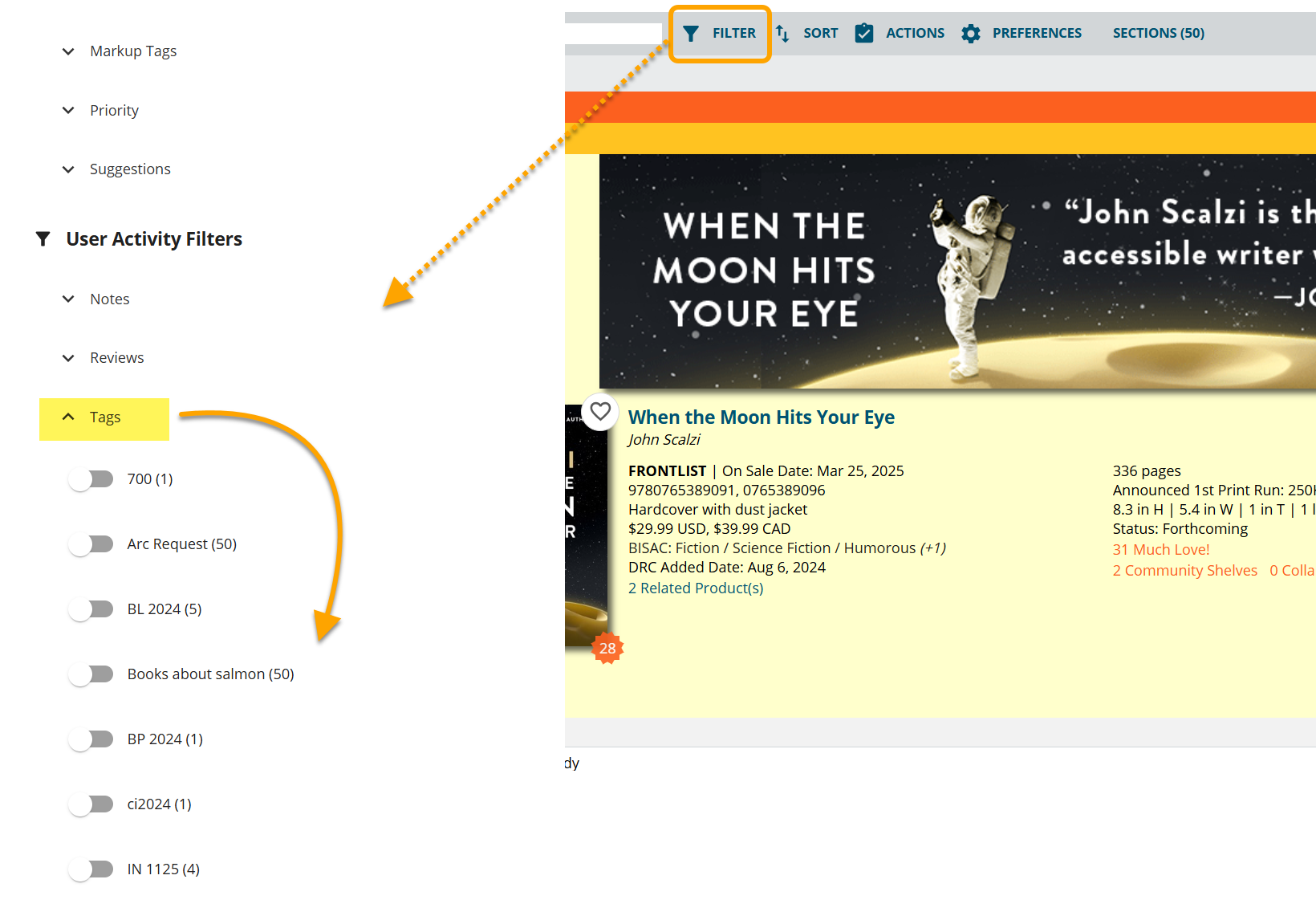The width and height of the screenshot is (1316, 916).
Task: Click the book cover thumbnail
Action: tap(586, 526)
